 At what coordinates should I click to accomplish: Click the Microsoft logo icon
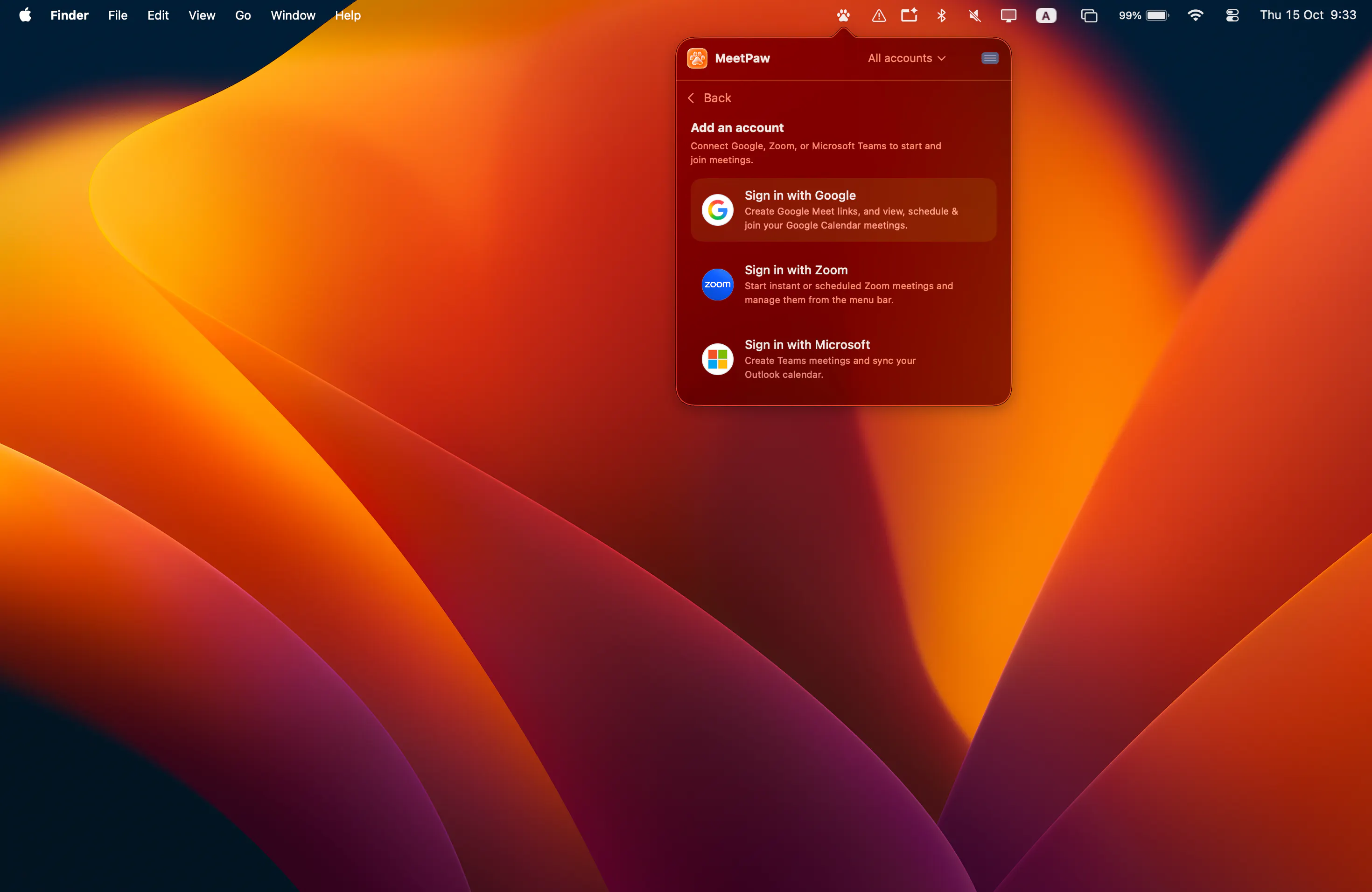coord(717,359)
